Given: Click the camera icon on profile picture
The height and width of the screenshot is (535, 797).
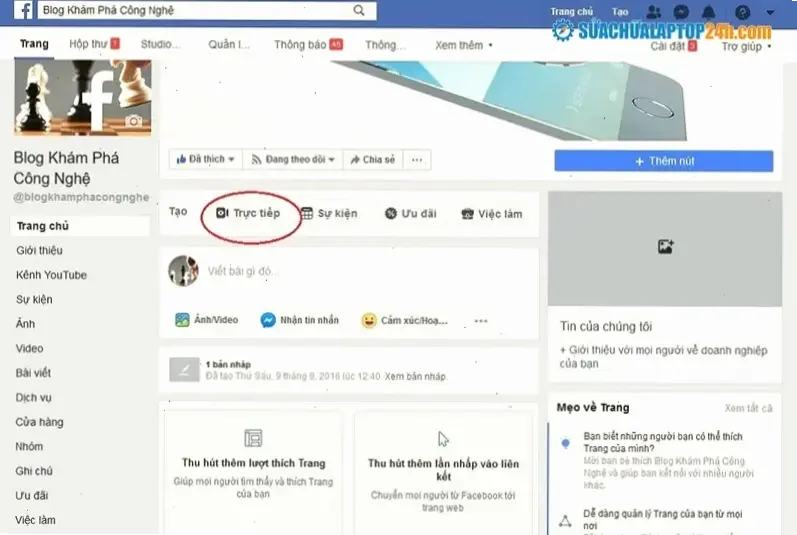Looking at the screenshot, I should point(134,121).
